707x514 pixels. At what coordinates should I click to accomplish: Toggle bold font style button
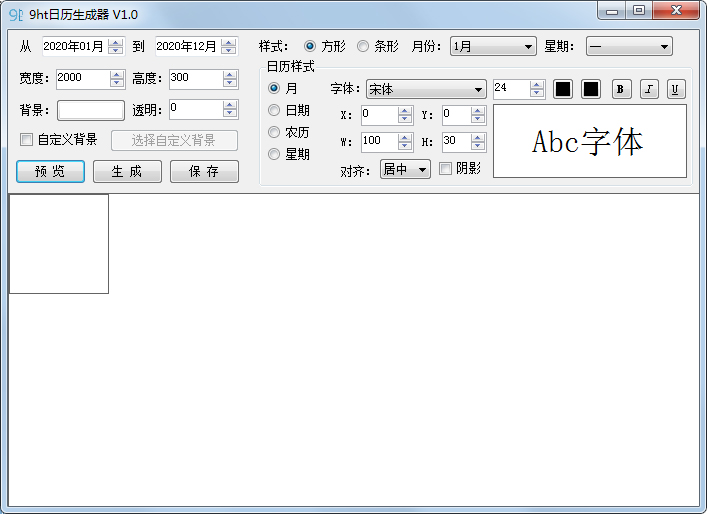pos(621,89)
